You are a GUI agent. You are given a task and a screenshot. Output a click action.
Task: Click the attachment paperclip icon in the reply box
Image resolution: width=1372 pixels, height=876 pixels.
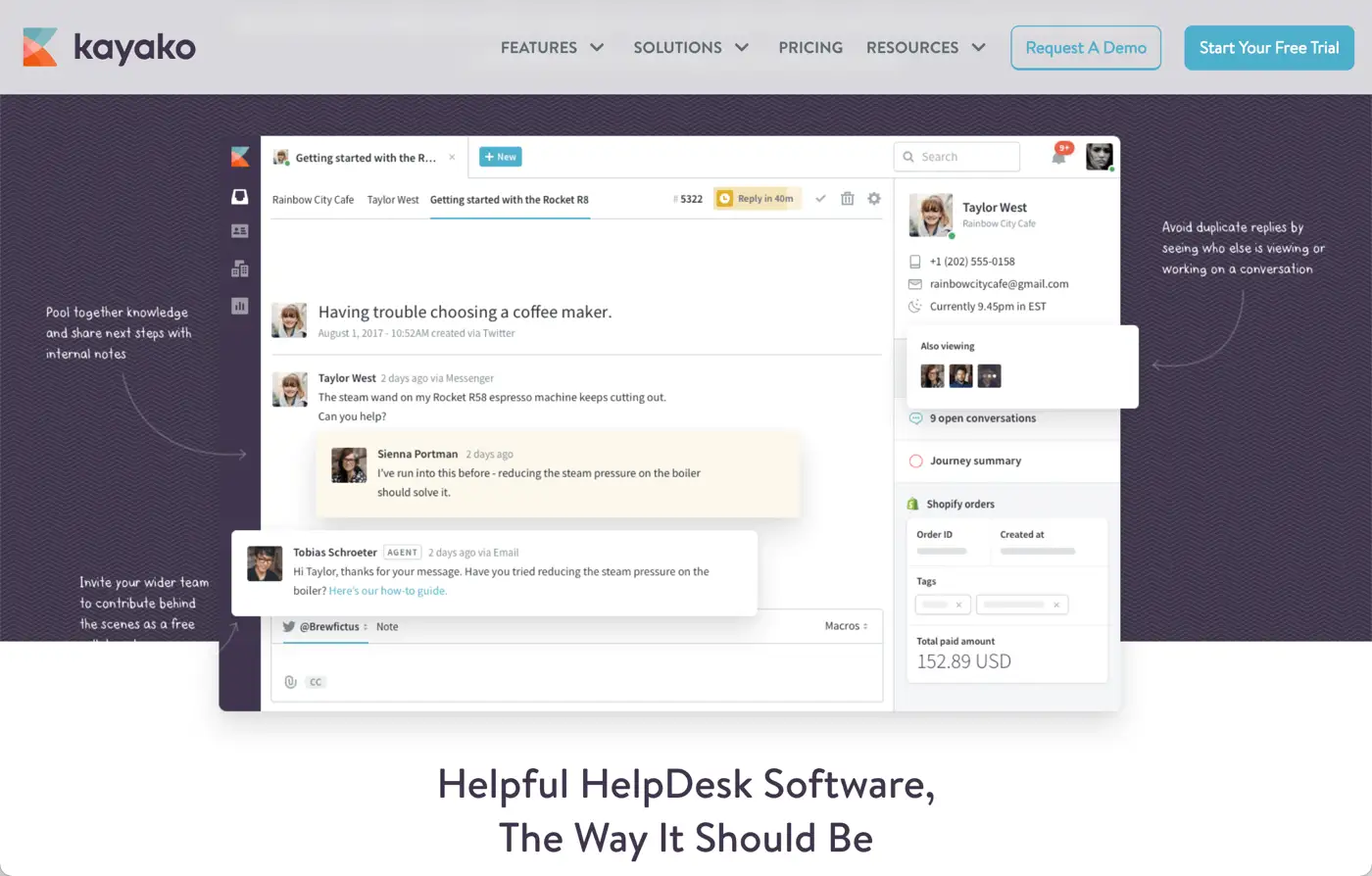click(x=290, y=682)
